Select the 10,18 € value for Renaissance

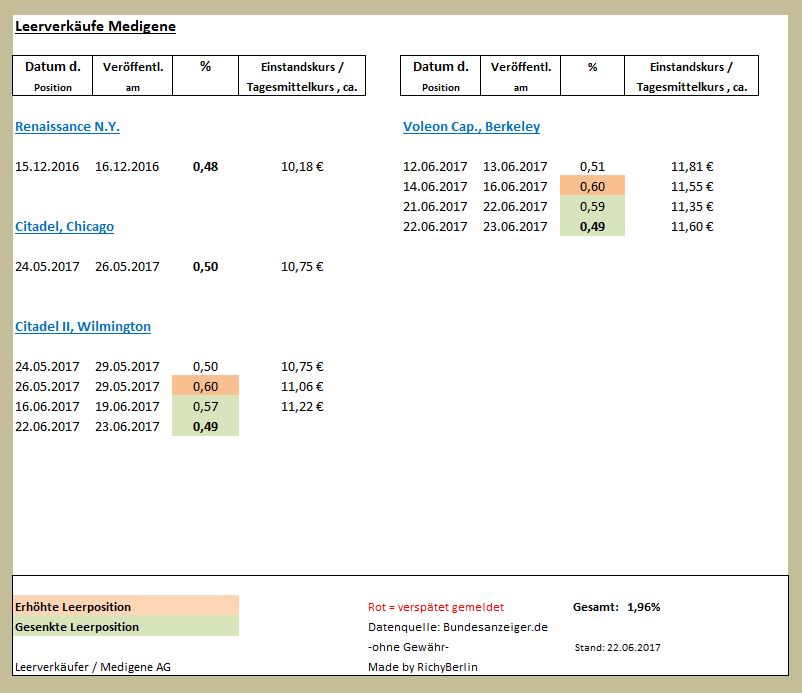pyautogui.click(x=302, y=167)
